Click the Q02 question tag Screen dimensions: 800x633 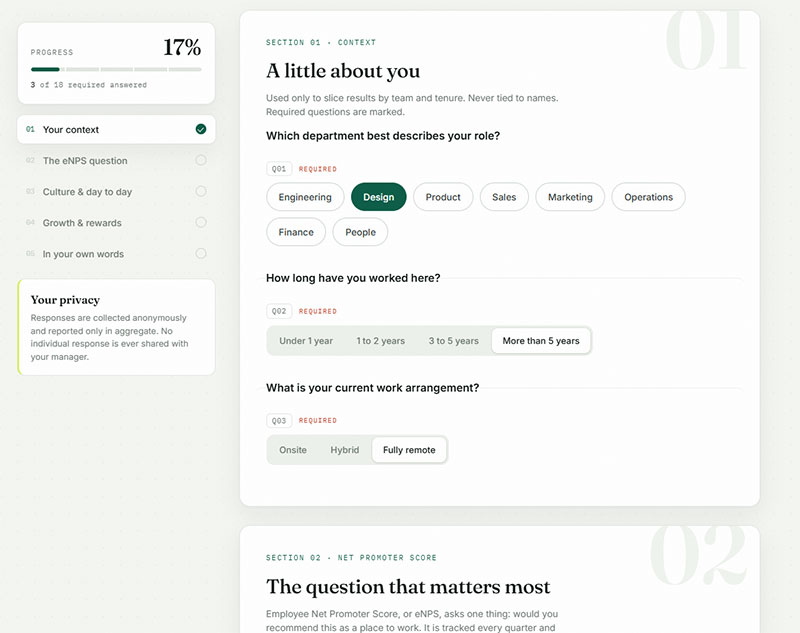pos(279,311)
